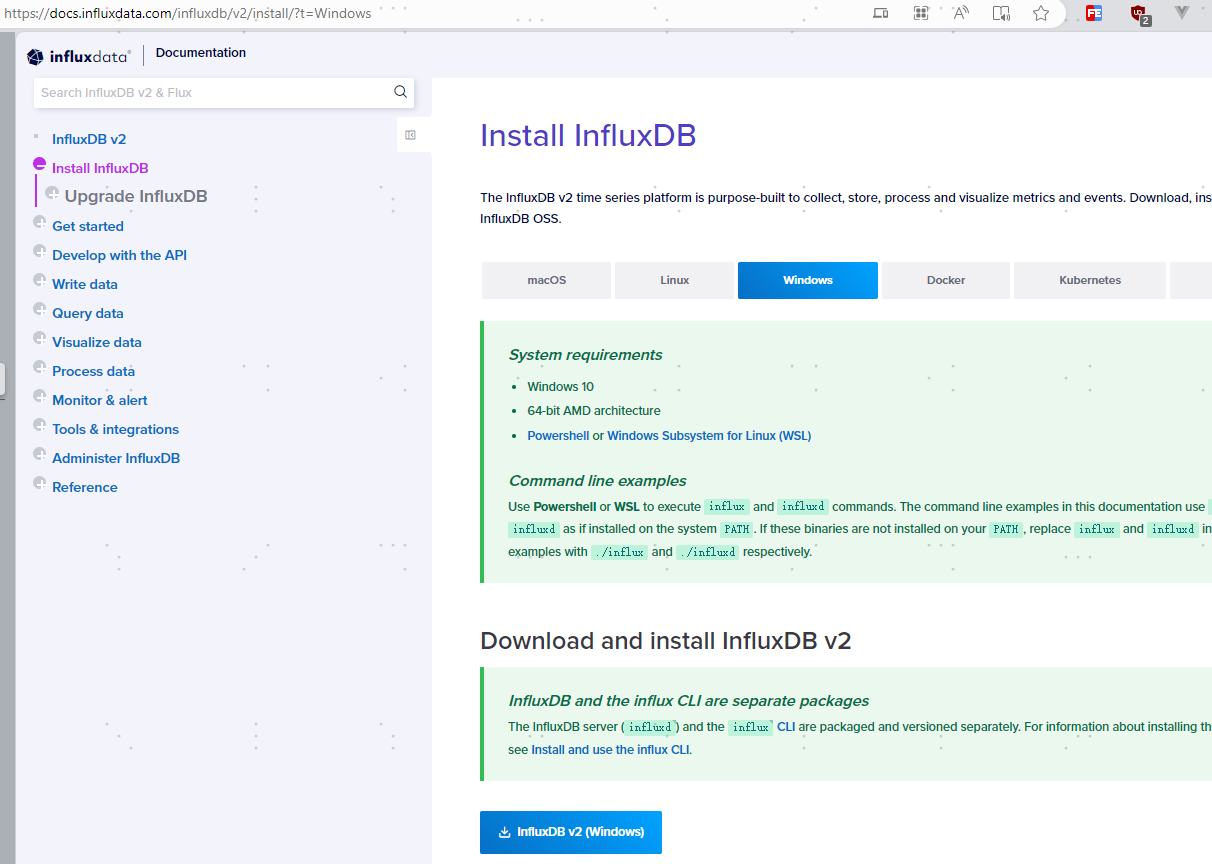
Task: Select the Kubernetes tab
Action: click(1089, 280)
